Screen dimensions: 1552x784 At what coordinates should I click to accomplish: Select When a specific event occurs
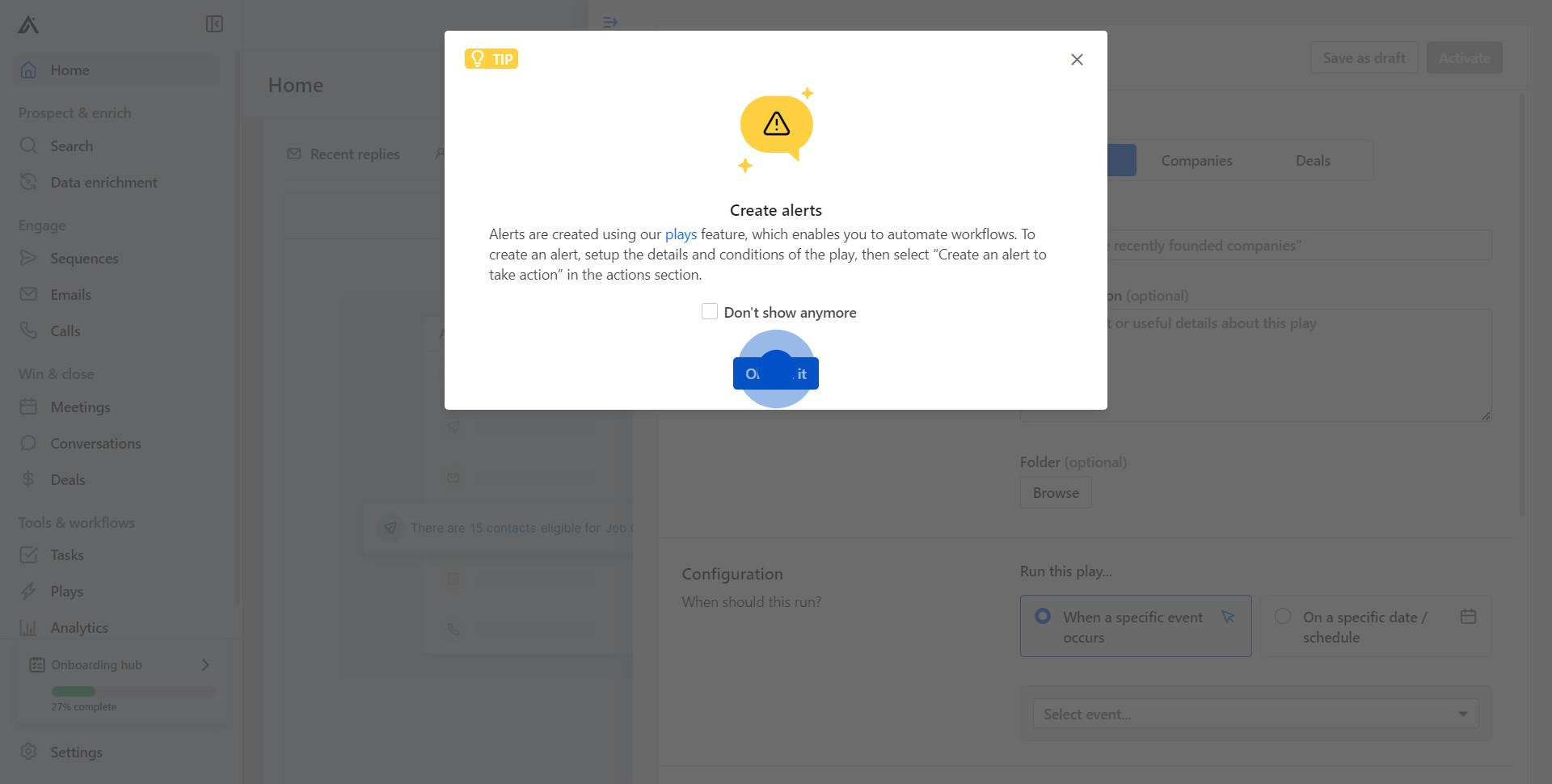1135,626
